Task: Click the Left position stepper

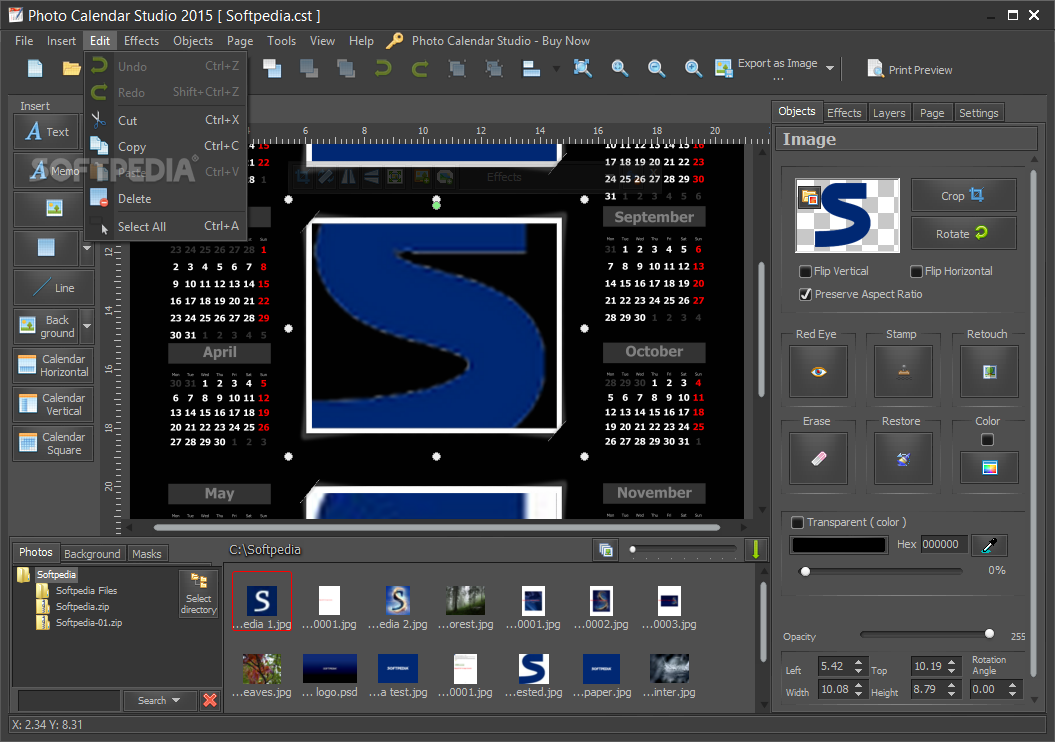Action: (858, 667)
